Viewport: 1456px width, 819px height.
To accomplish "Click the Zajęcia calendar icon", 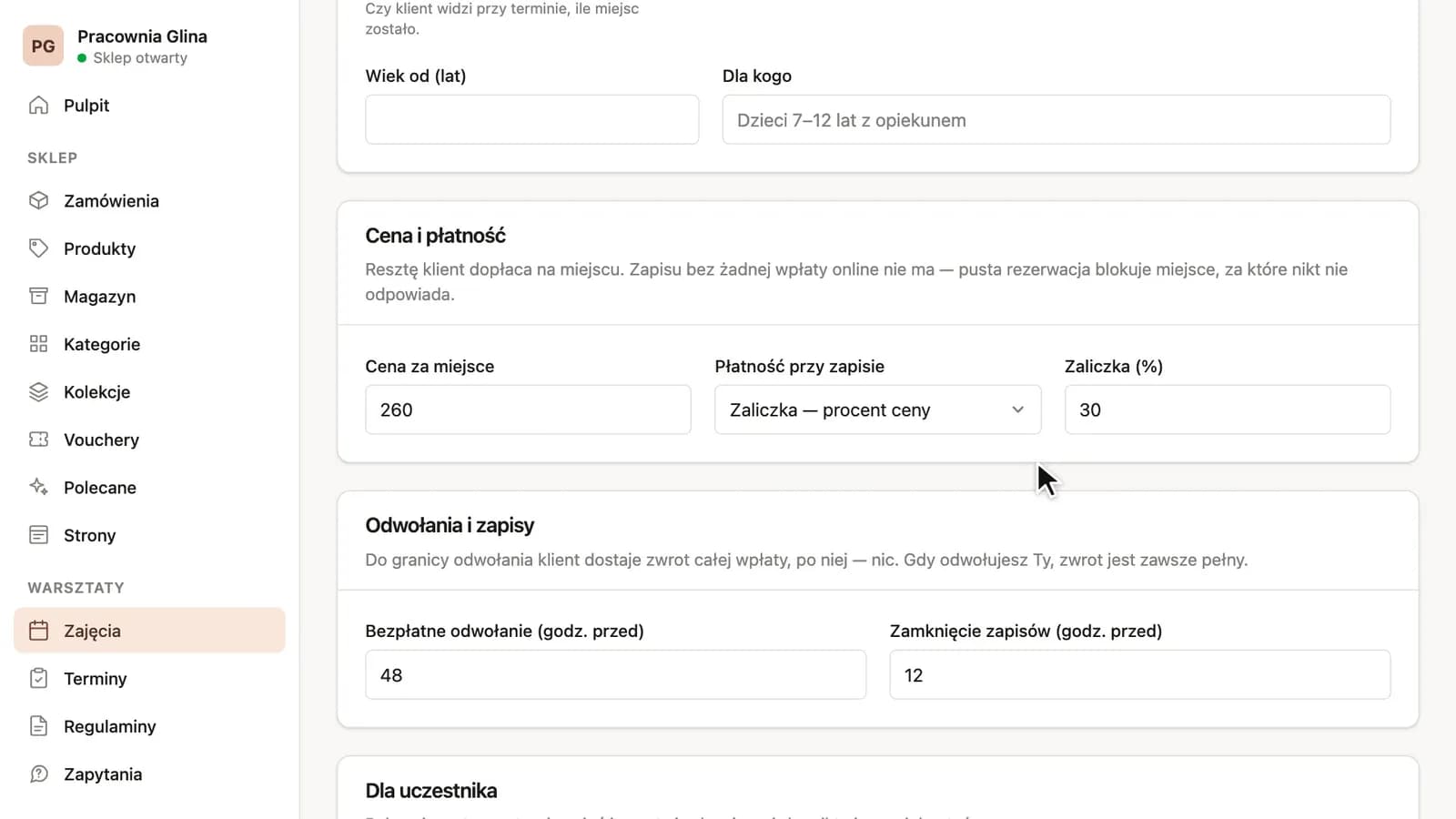I will coord(38,631).
